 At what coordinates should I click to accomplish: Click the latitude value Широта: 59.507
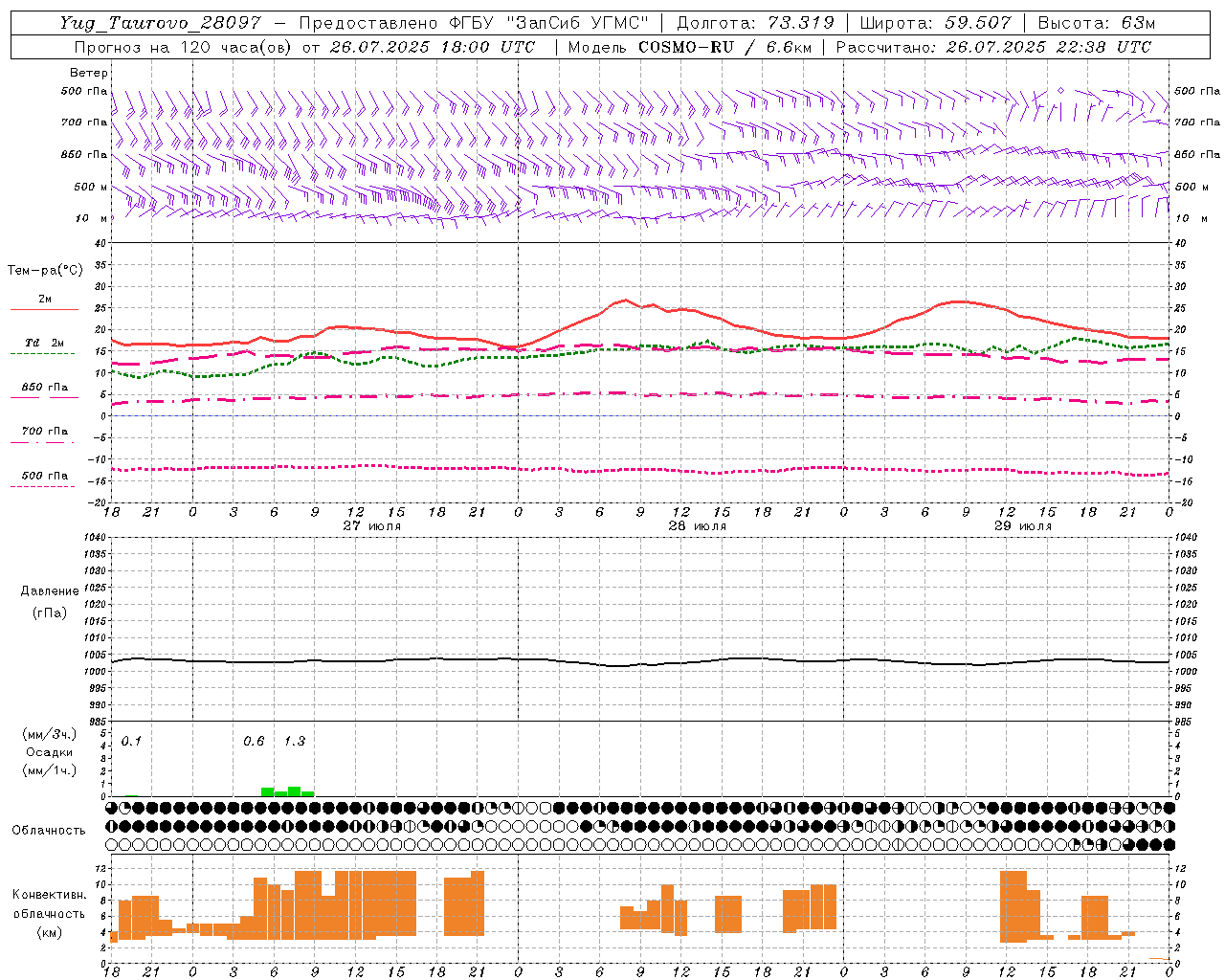tap(935, 23)
